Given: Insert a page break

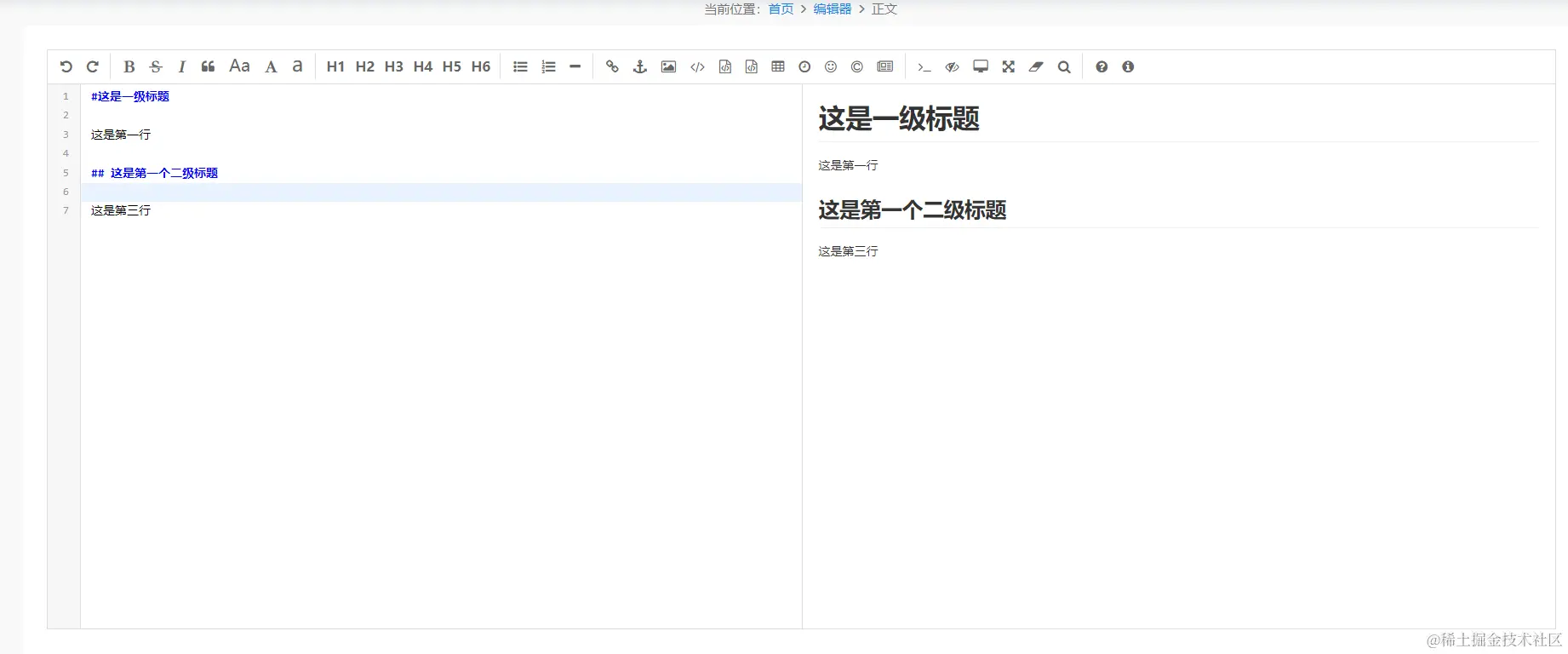Looking at the screenshot, I should coord(885,66).
